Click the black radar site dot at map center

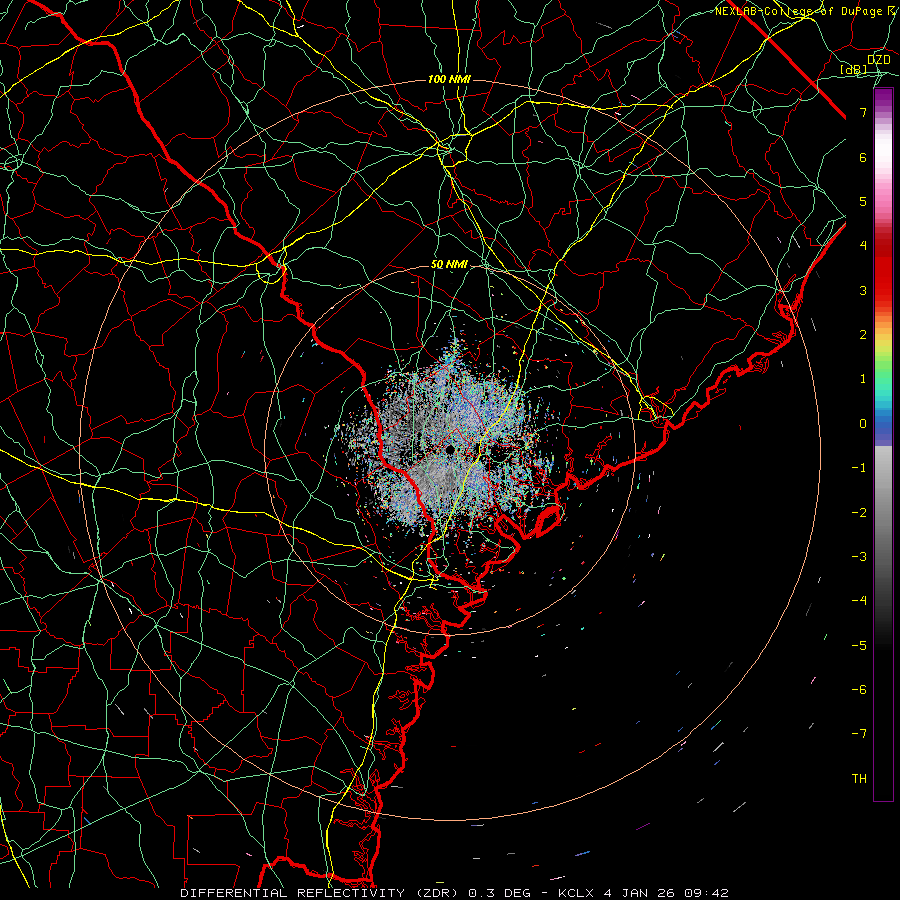[450, 449]
